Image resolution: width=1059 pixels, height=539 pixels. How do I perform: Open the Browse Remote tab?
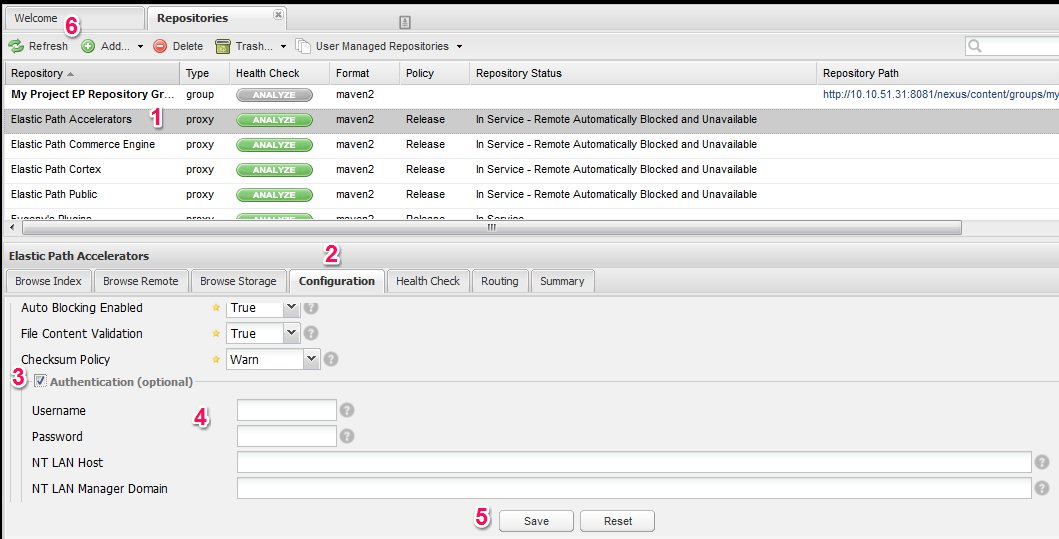tap(140, 281)
